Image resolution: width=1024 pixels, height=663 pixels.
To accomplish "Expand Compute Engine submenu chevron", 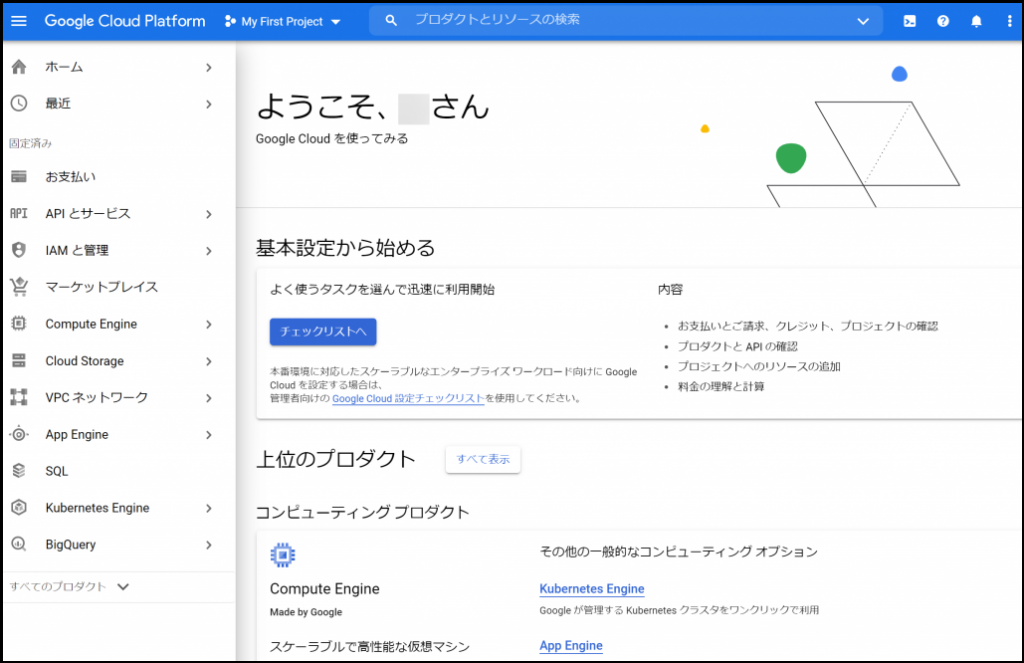I will point(209,324).
